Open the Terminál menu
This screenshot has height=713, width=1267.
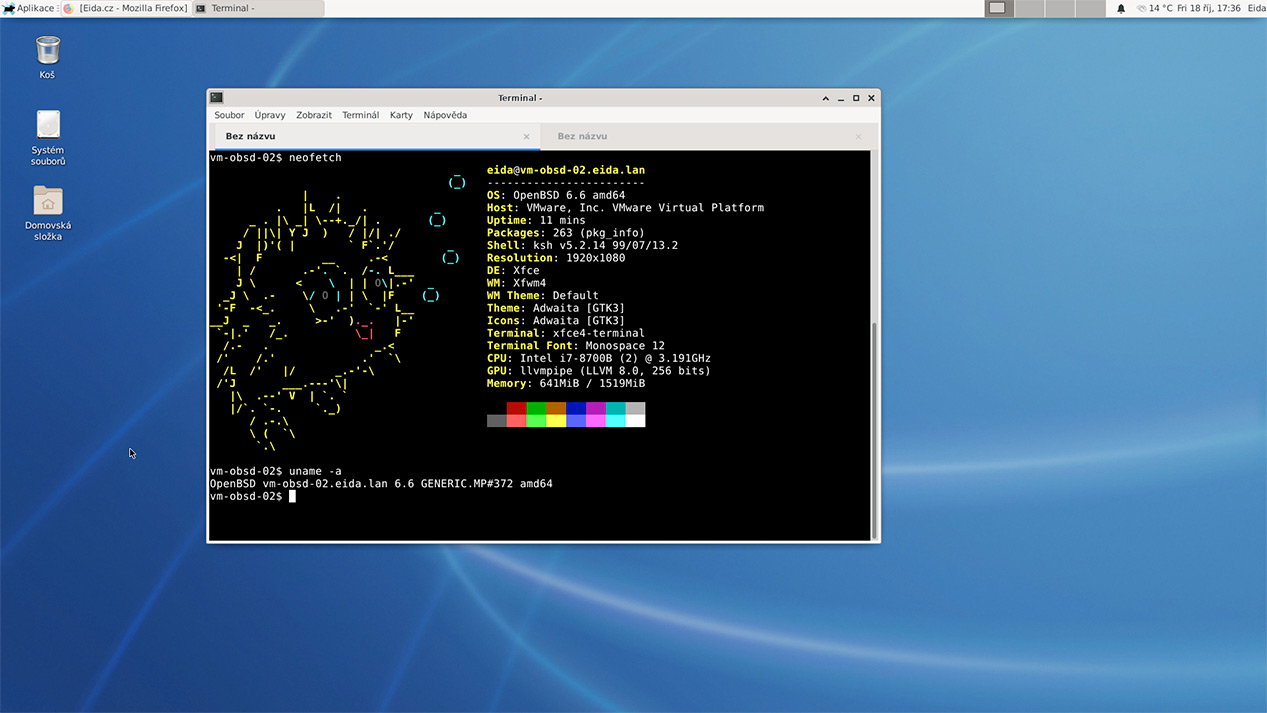pos(360,115)
